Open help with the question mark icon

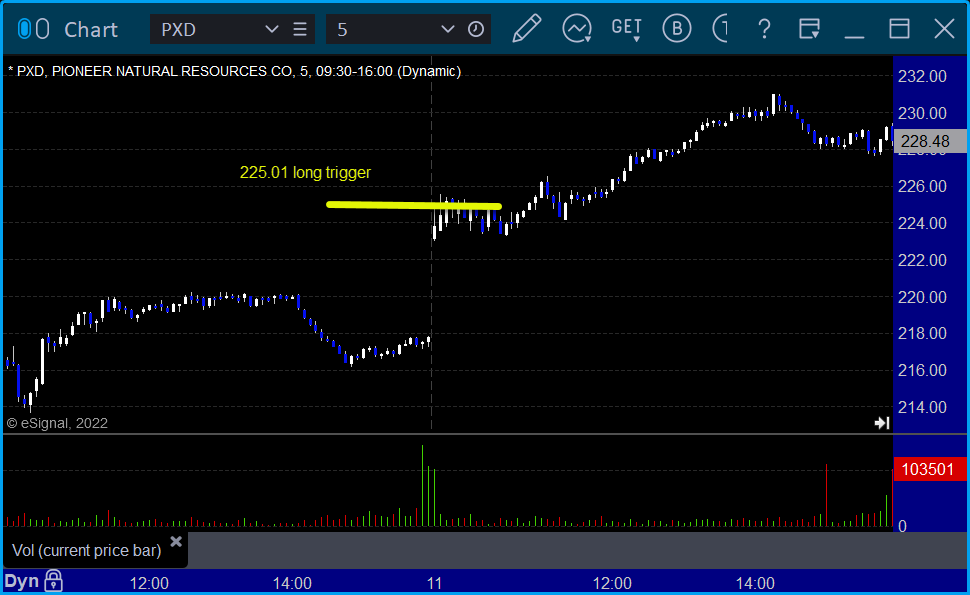[764, 29]
